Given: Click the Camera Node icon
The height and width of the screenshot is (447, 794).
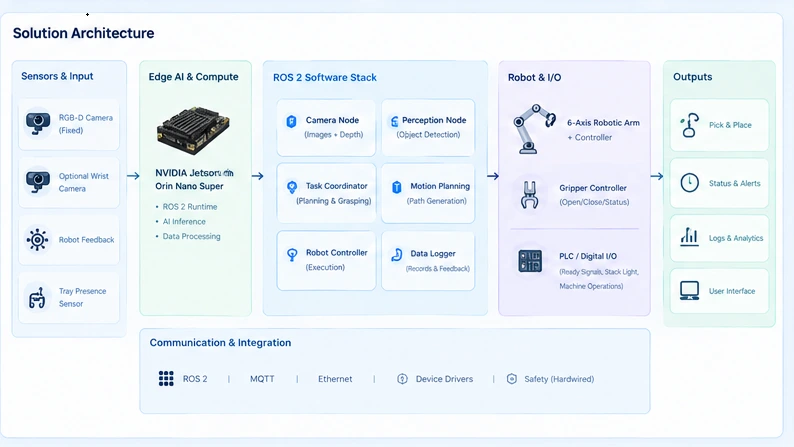Looking at the screenshot, I should [x=291, y=121].
